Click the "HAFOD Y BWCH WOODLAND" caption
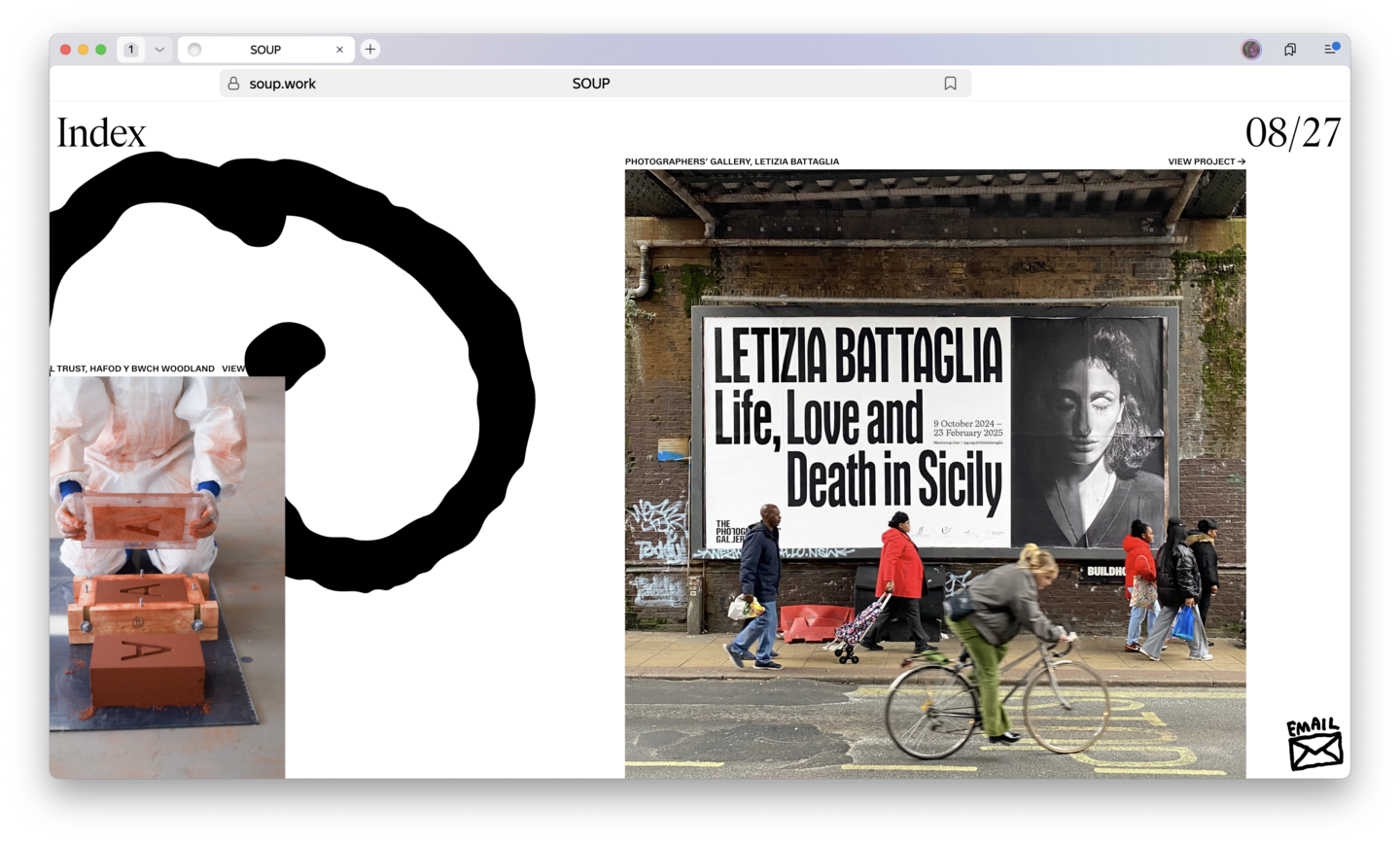The image size is (1400, 844). coord(153,369)
